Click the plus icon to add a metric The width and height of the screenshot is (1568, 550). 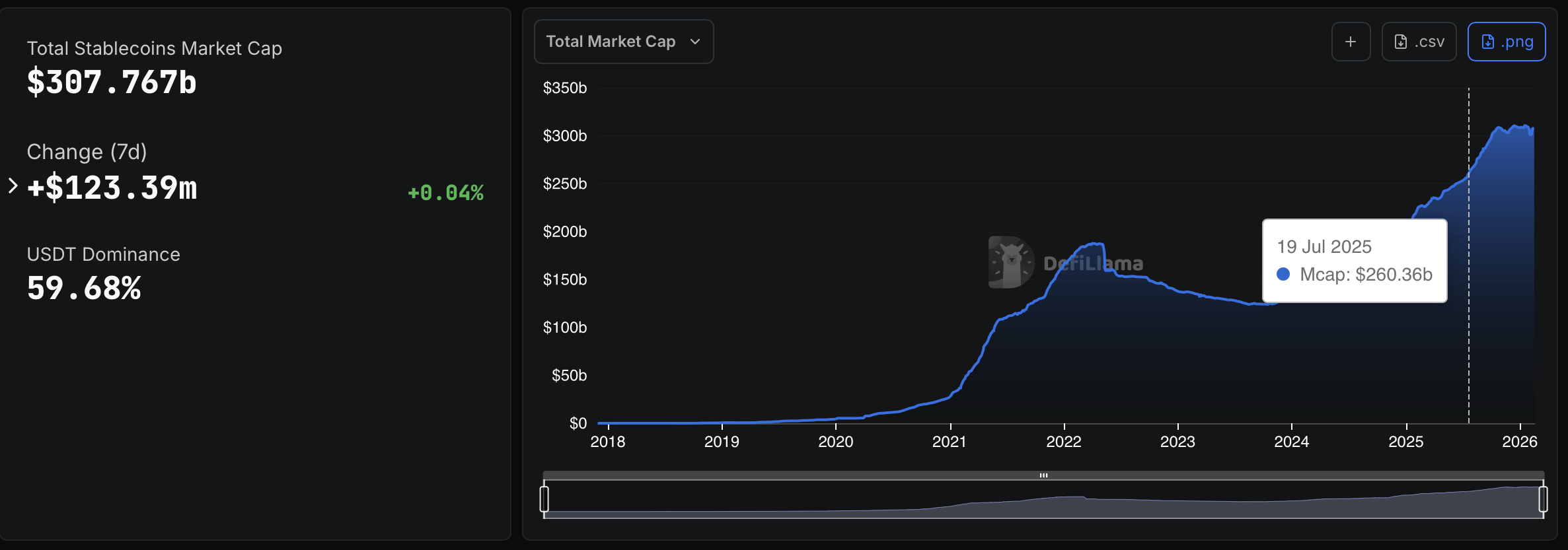pos(1351,42)
